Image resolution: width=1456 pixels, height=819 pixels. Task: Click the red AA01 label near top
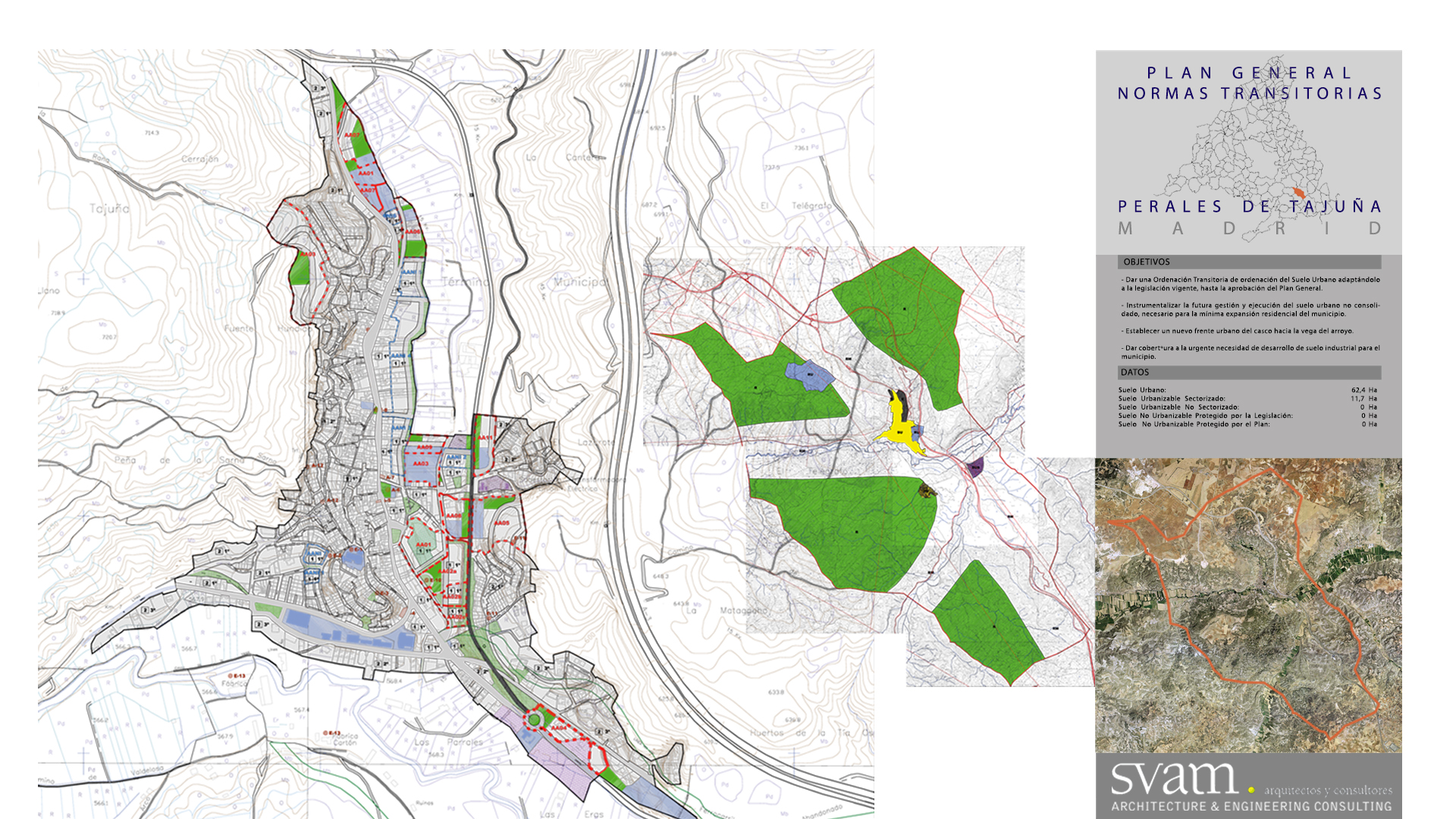coord(366,173)
